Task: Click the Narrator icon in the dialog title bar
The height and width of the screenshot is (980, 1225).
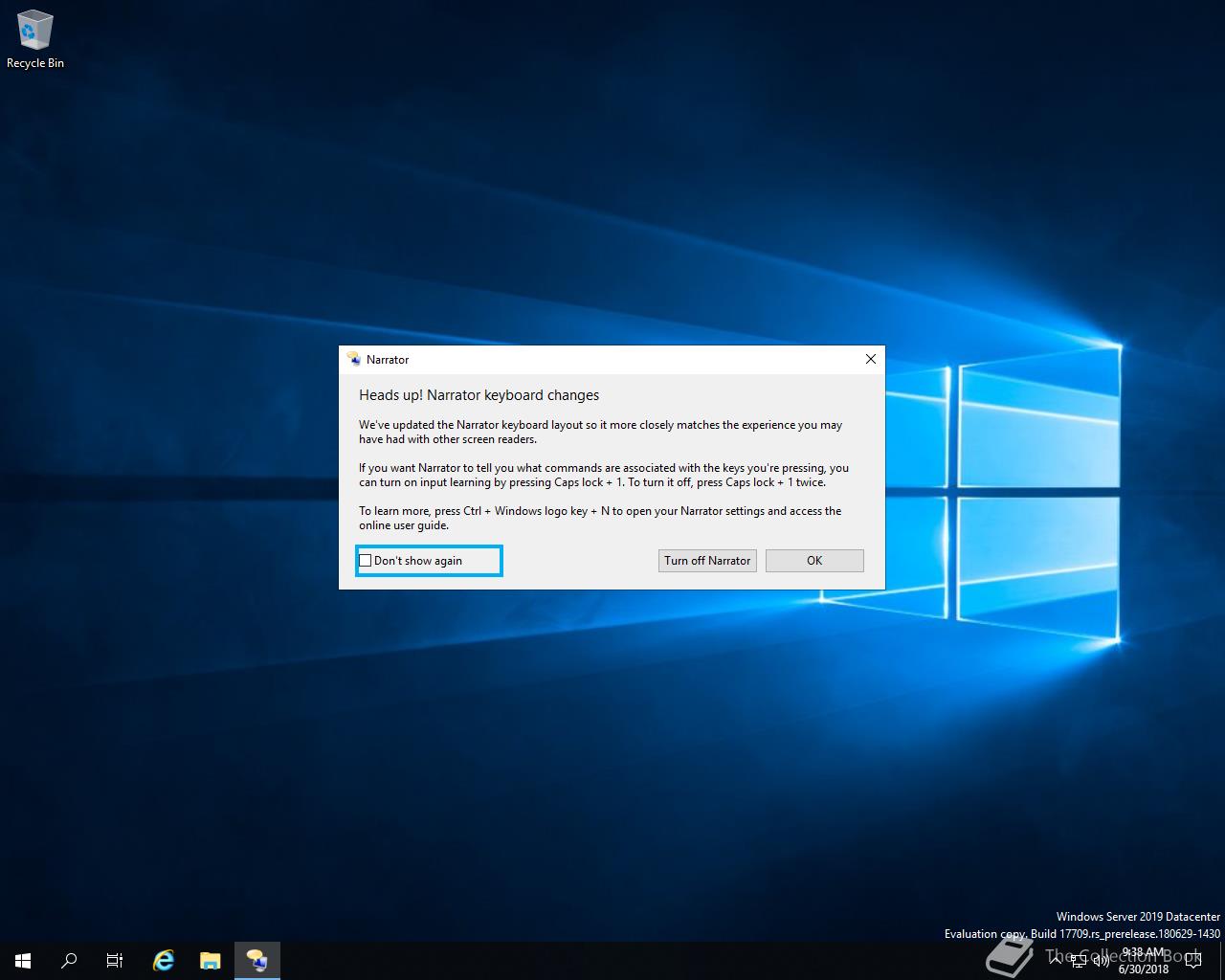Action: pos(354,359)
